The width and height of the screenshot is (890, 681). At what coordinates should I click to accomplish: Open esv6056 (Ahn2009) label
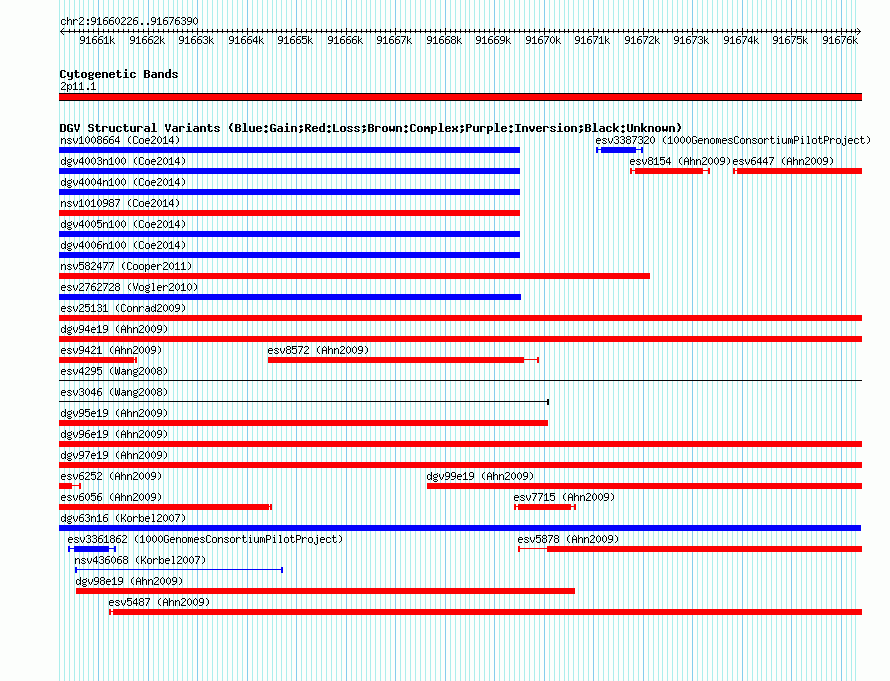tap(111, 497)
